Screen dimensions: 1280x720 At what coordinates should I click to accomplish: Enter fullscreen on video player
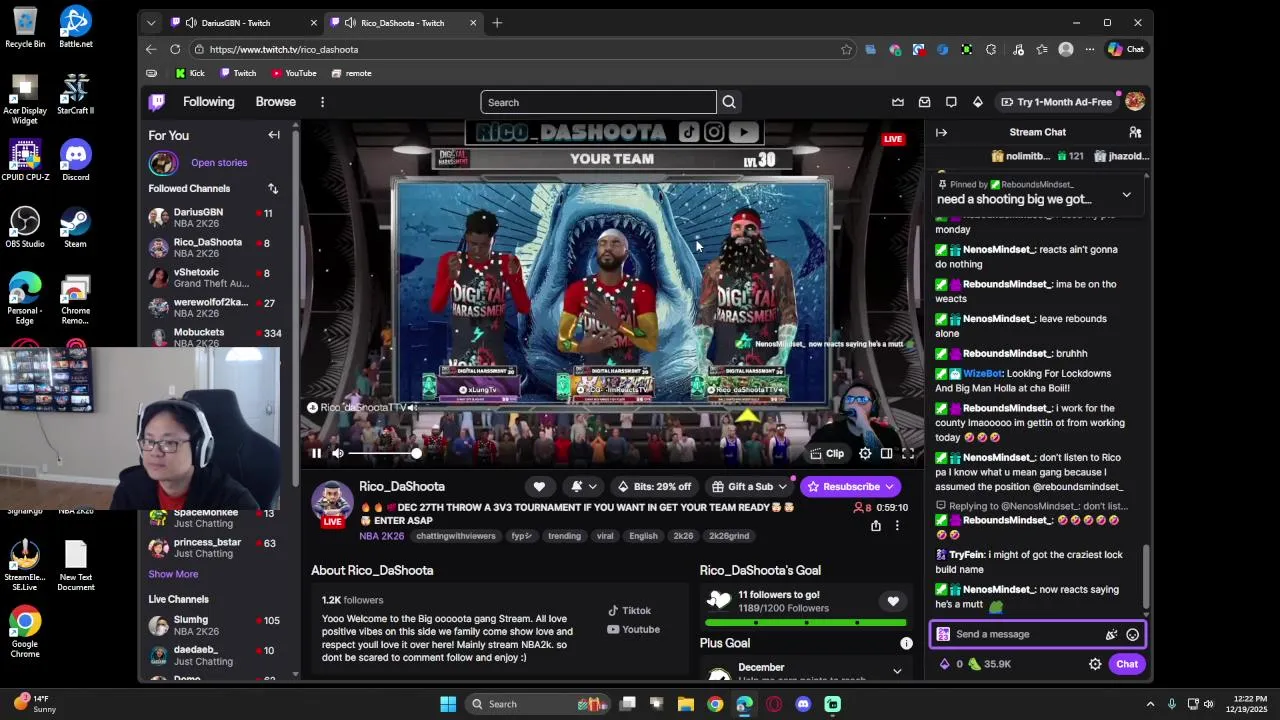908,453
